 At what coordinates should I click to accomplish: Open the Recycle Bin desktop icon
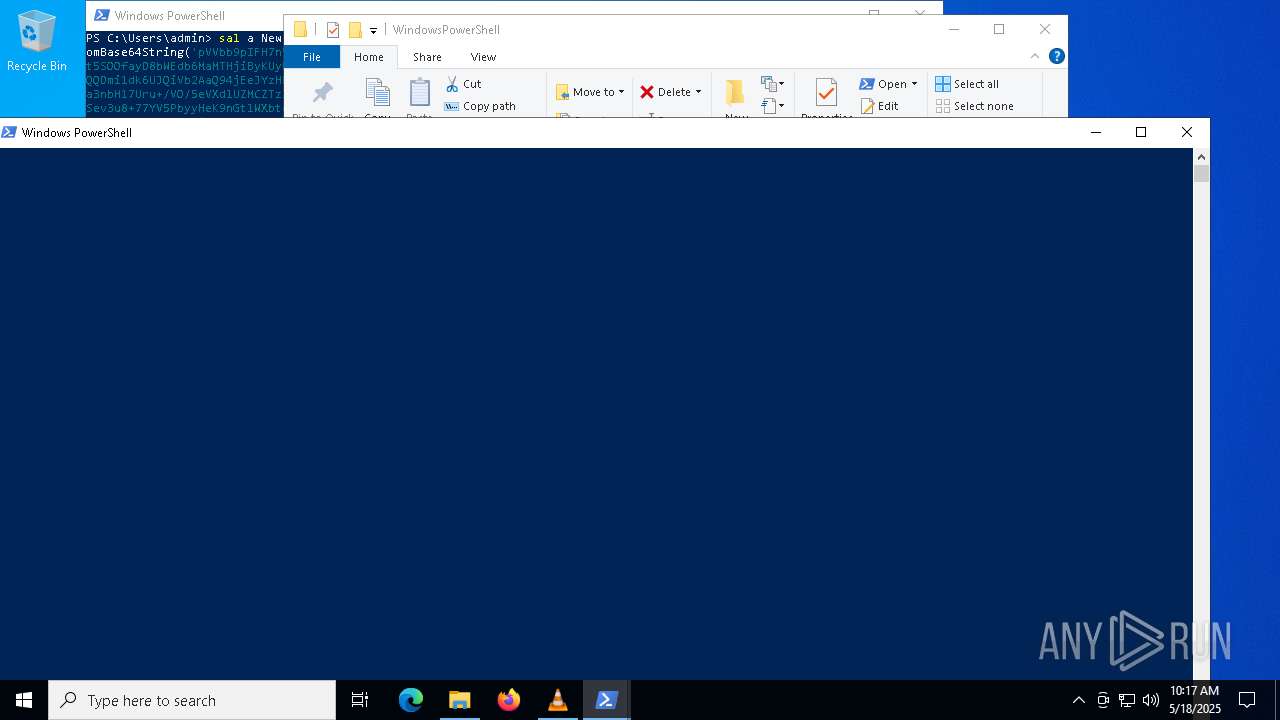[x=36, y=40]
